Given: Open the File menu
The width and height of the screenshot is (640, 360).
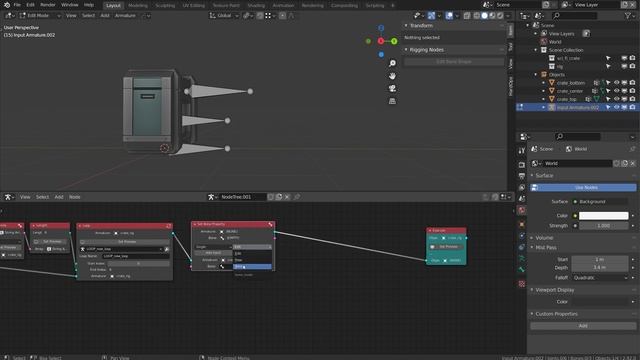Looking at the screenshot, I should pyautogui.click(x=17, y=5).
